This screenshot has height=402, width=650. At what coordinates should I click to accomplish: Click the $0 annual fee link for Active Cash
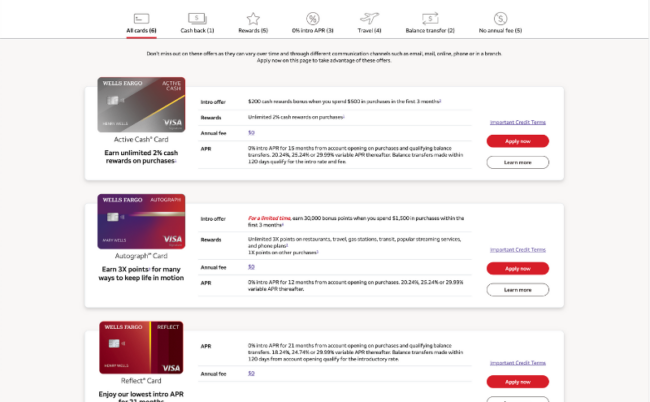(251, 132)
